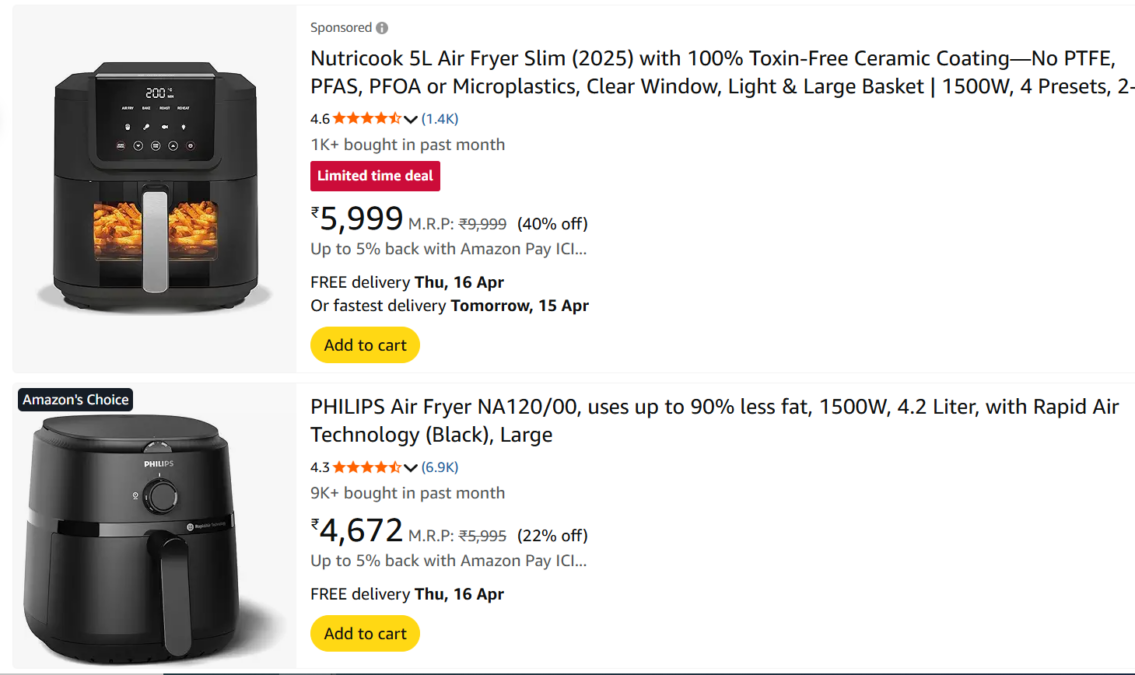Click the Amazon's Choice badge

click(75, 400)
